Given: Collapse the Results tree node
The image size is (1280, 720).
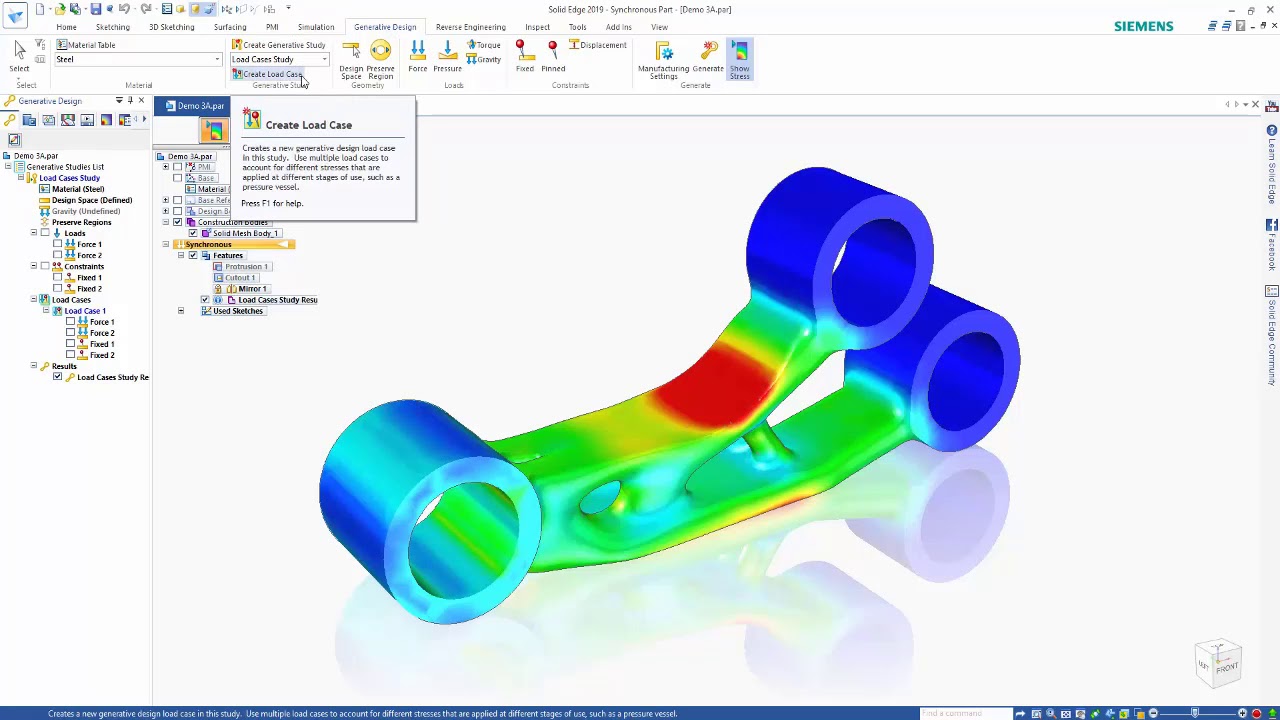Looking at the screenshot, I should pos(33,366).
